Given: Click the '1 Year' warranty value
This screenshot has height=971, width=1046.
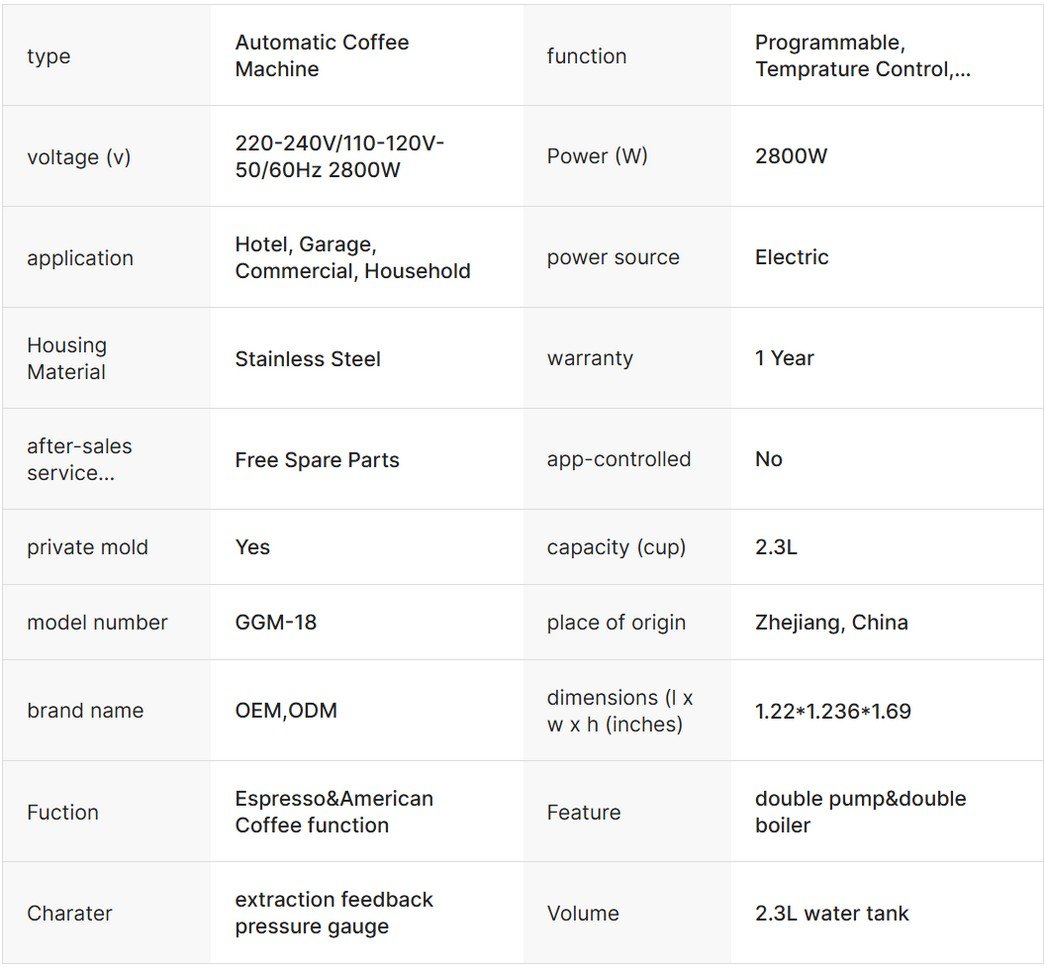Looking at the screenshot, I should tap(784, 359).
